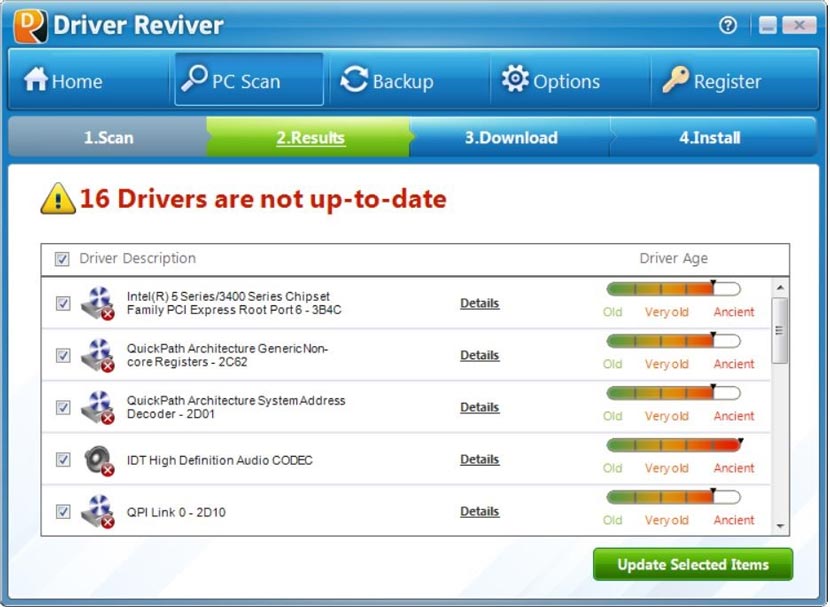Open Details for the QuickPath System Address Decoder

point(479,407)
